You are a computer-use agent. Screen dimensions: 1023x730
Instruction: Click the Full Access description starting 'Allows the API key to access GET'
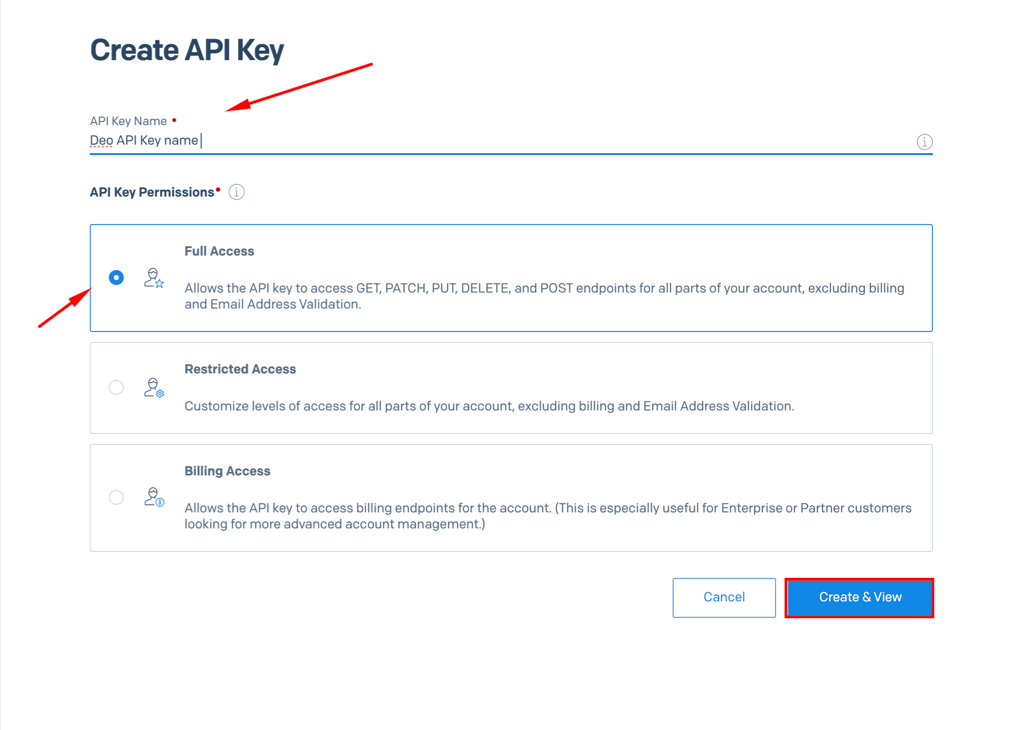pos(544,296)
